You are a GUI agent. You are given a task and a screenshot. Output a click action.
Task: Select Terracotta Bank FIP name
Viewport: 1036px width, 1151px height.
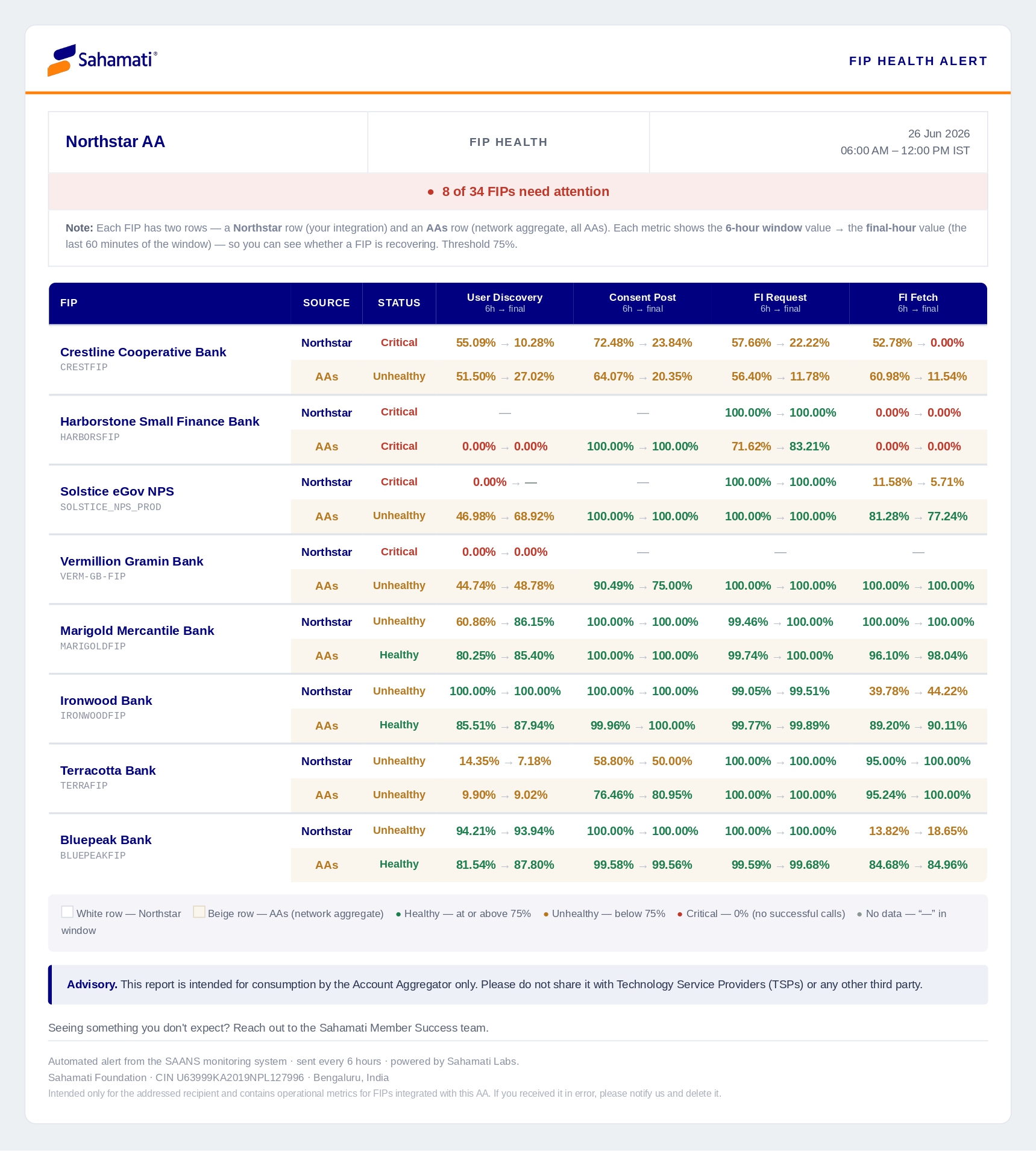[x=108, y=771]
